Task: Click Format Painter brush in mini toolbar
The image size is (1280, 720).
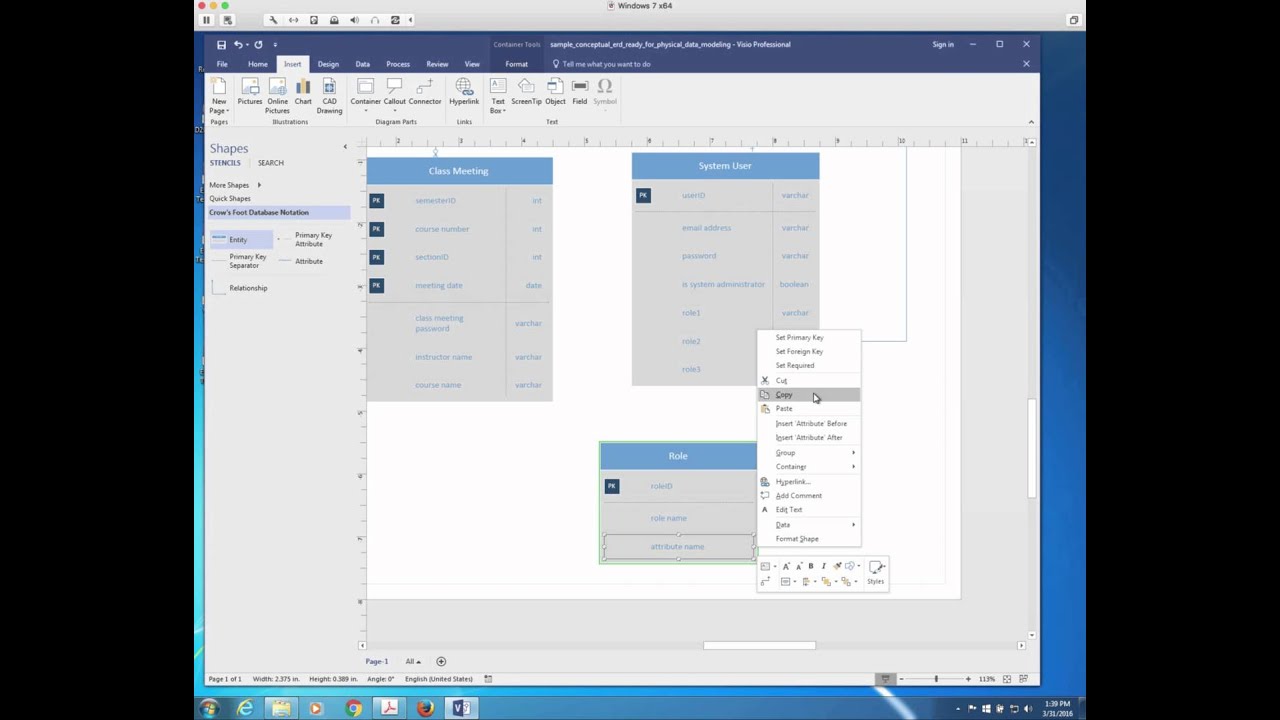Action: 837,566
